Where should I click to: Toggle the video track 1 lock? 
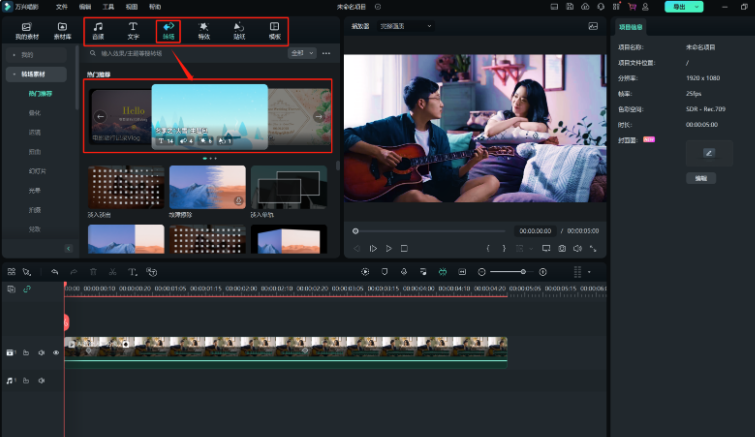pos(27,353)
